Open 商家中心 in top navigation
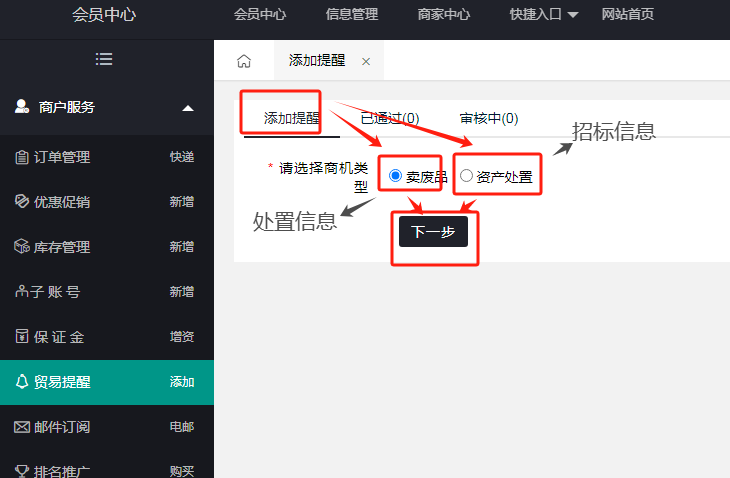This screenshot has width=730, height=478. (x=444, y=14)
